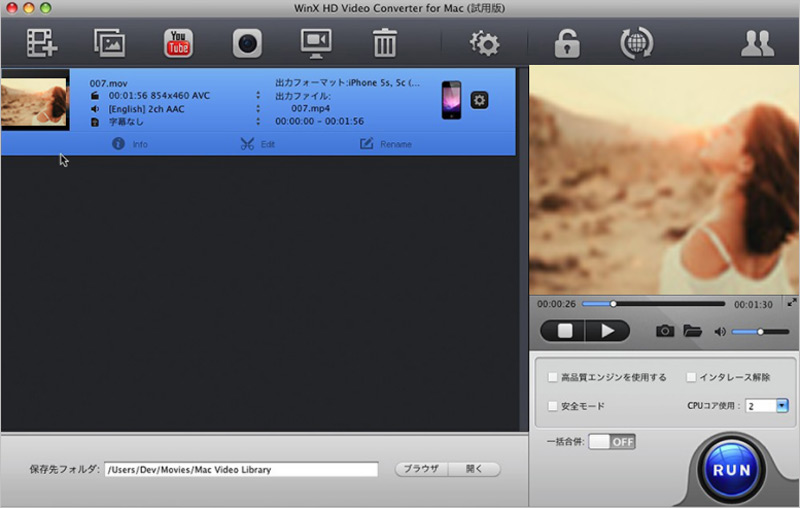The image size is (800, 508).
Task: Switch the 一括合併 toggle on
Action: [611, 442]
